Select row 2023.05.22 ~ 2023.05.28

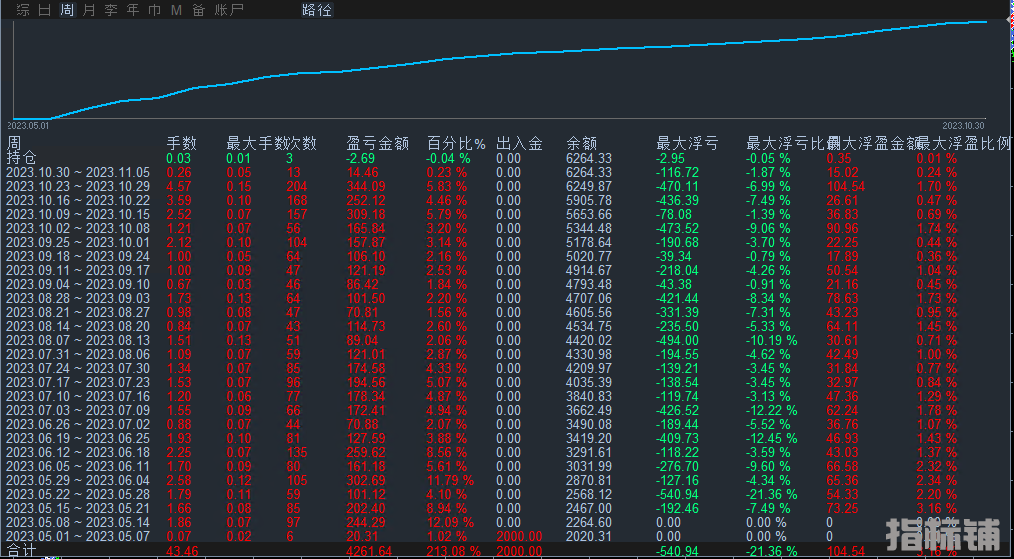click(x=78, y=494)
